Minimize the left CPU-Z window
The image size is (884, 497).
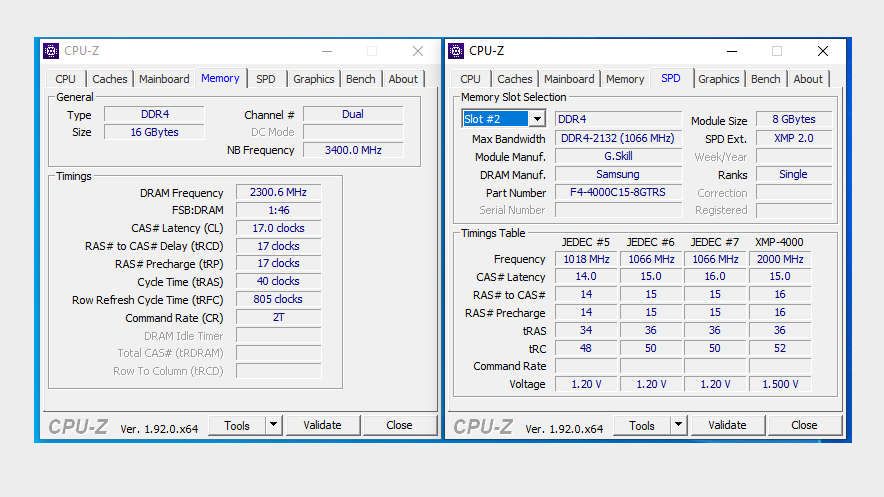pyautogui.click(x=327, y=51)
